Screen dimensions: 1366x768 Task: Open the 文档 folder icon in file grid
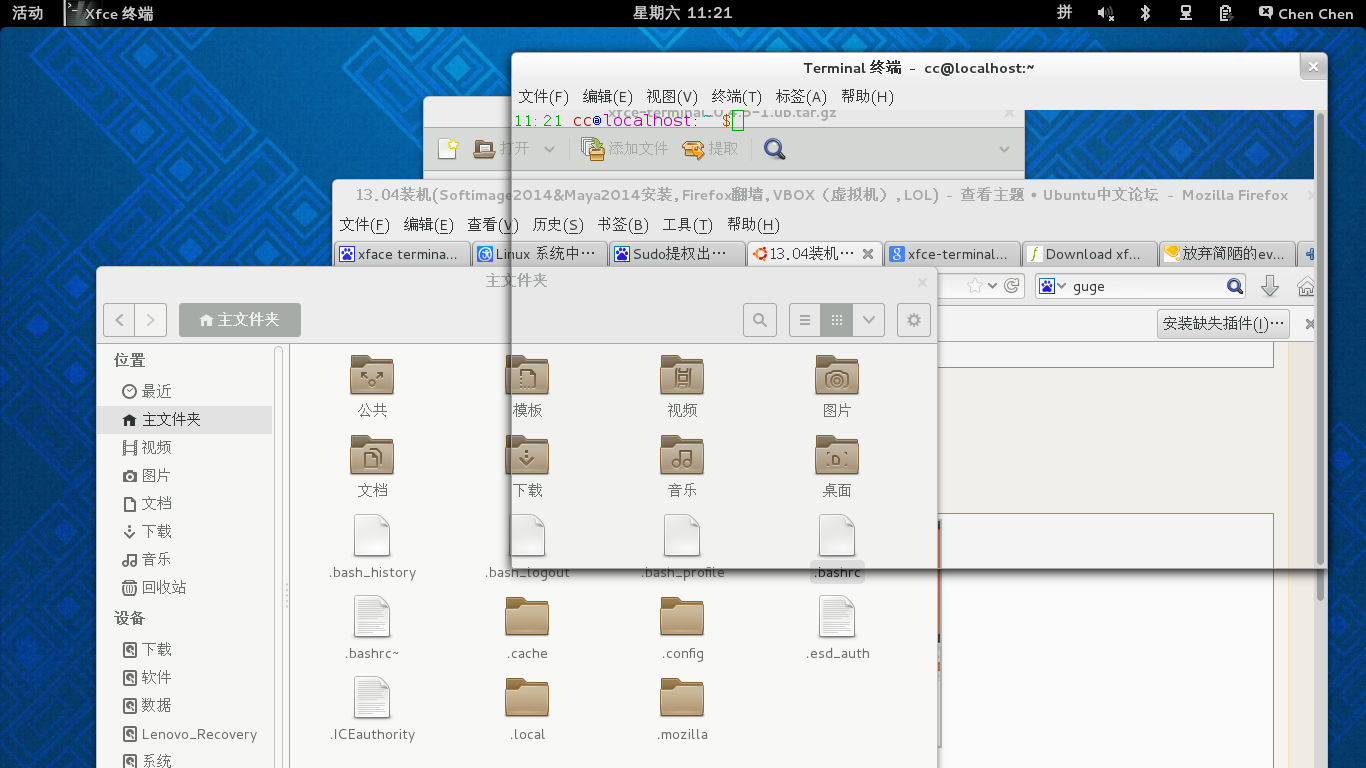(372, 456)
